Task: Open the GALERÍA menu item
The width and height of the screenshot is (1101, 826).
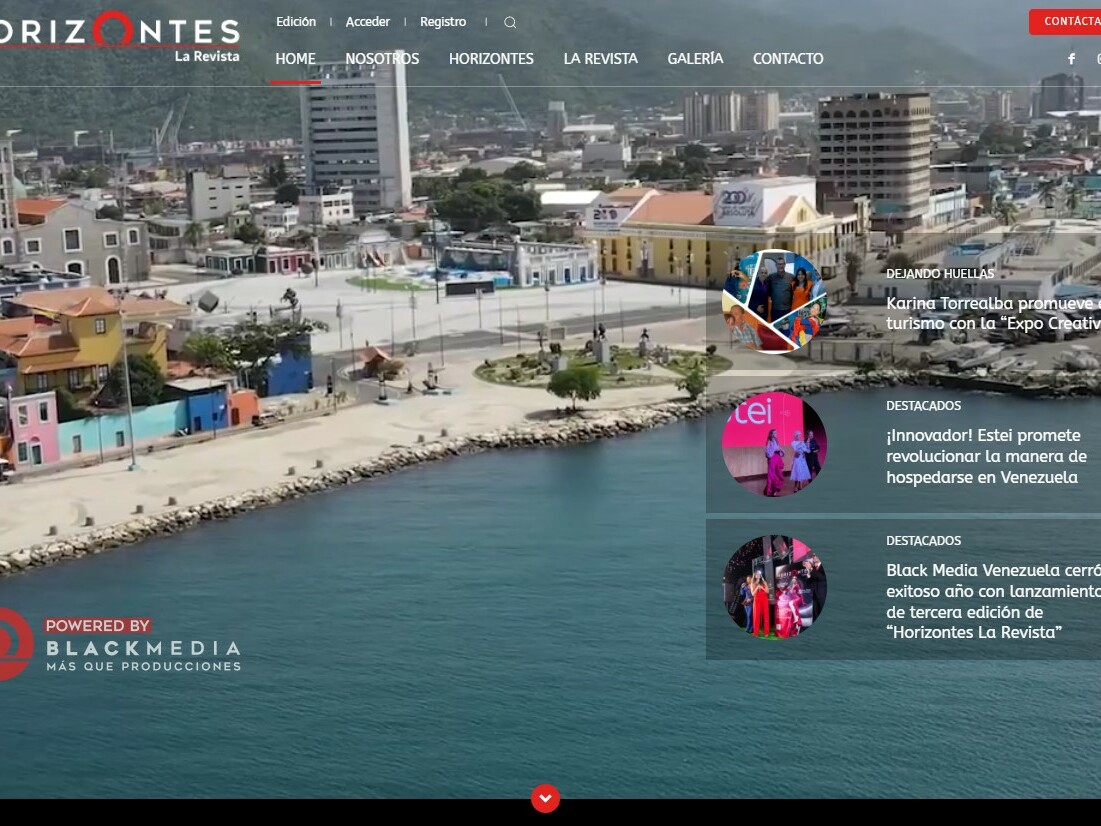Action: click(695, 59)
